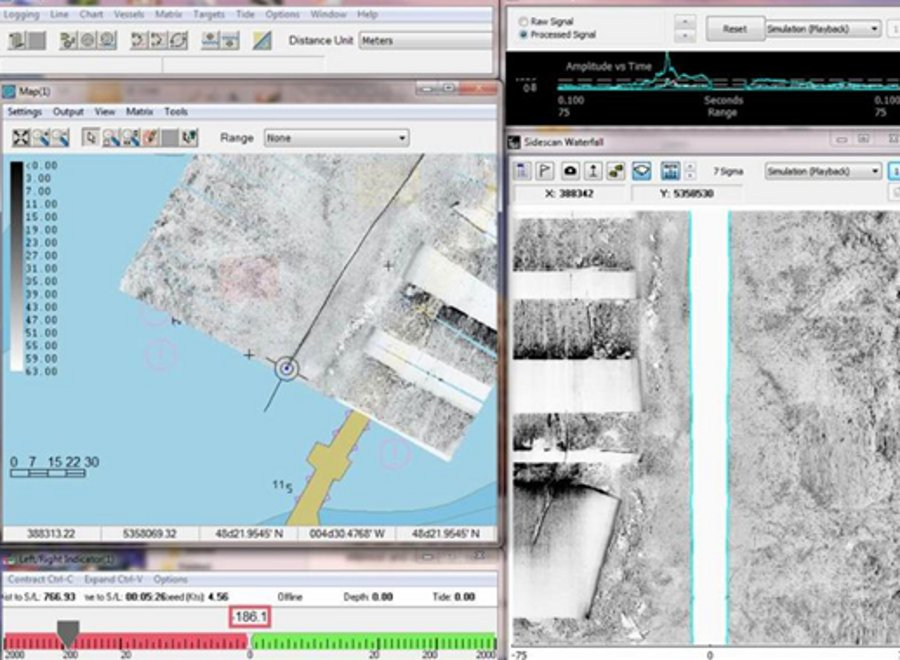This screenshot has width=900, height=660.
Task: Click the X coordinate field showing 388342
Action: point(571,194)
